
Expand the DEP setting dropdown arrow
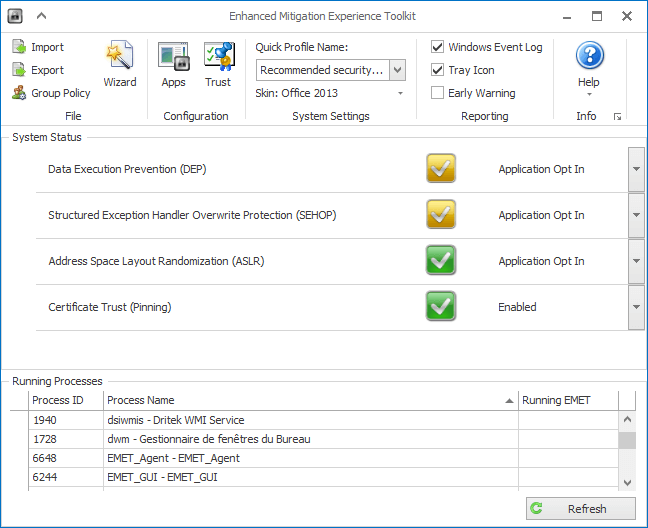(636, 169)
